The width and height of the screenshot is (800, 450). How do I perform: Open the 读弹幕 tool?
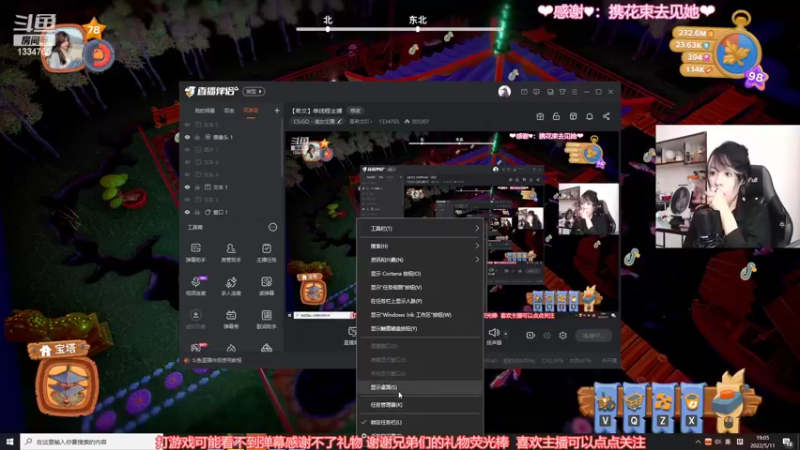click(266, 286)
